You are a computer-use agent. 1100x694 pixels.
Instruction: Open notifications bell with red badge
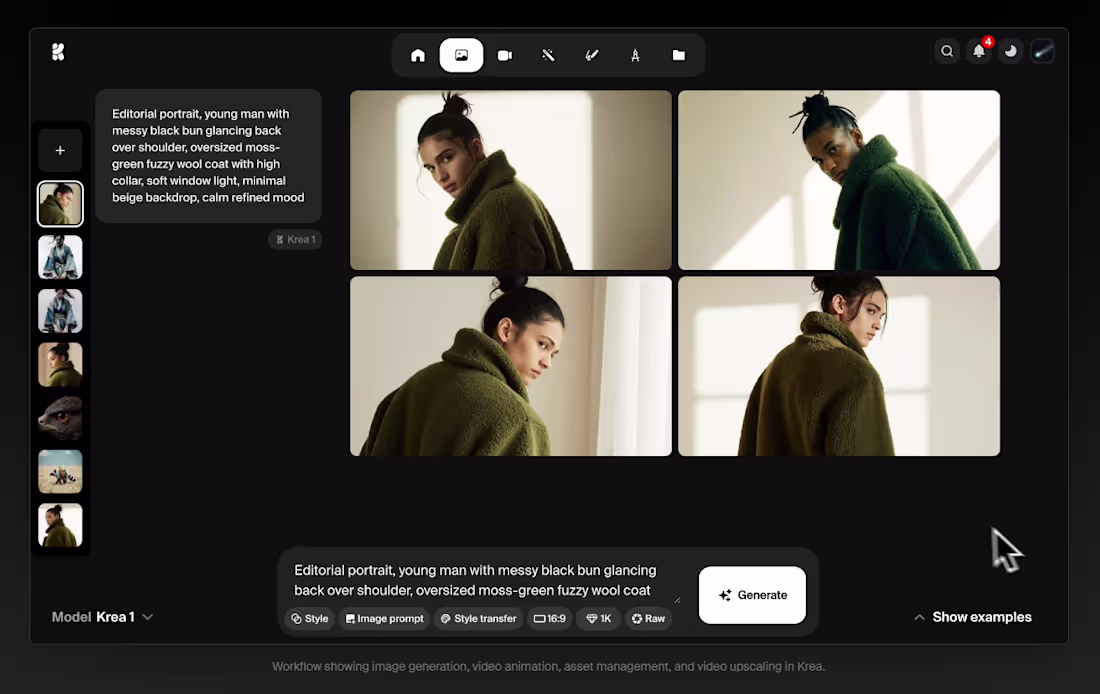(979, 50)
